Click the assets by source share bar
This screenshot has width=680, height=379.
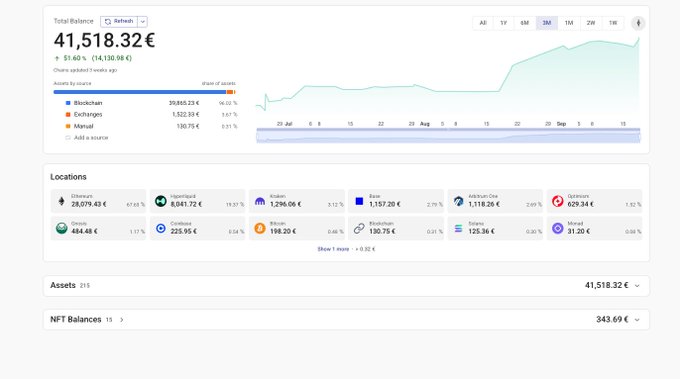click(x=144, y=92)
